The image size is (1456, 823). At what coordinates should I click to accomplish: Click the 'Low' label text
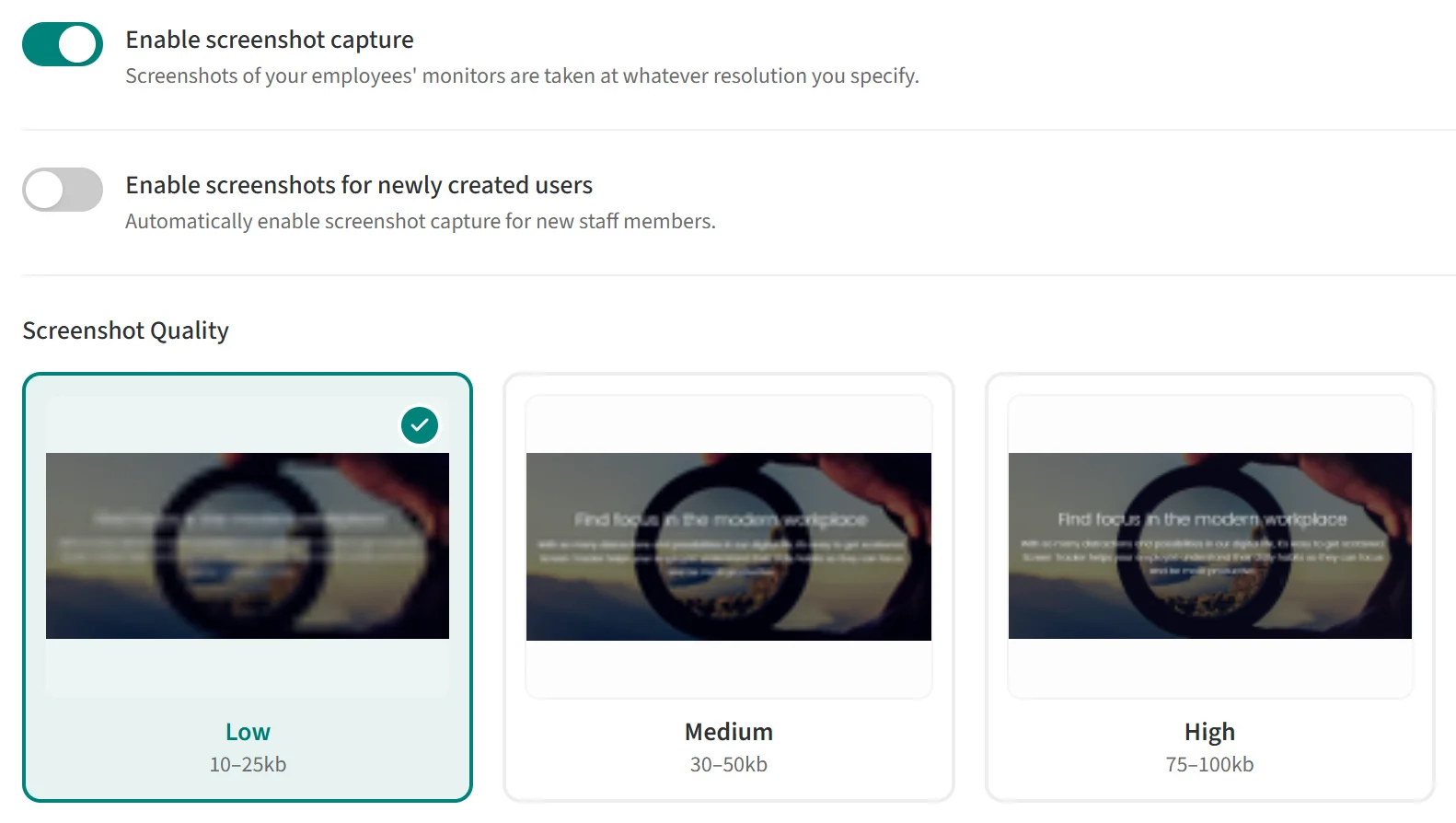pos(248,732)
